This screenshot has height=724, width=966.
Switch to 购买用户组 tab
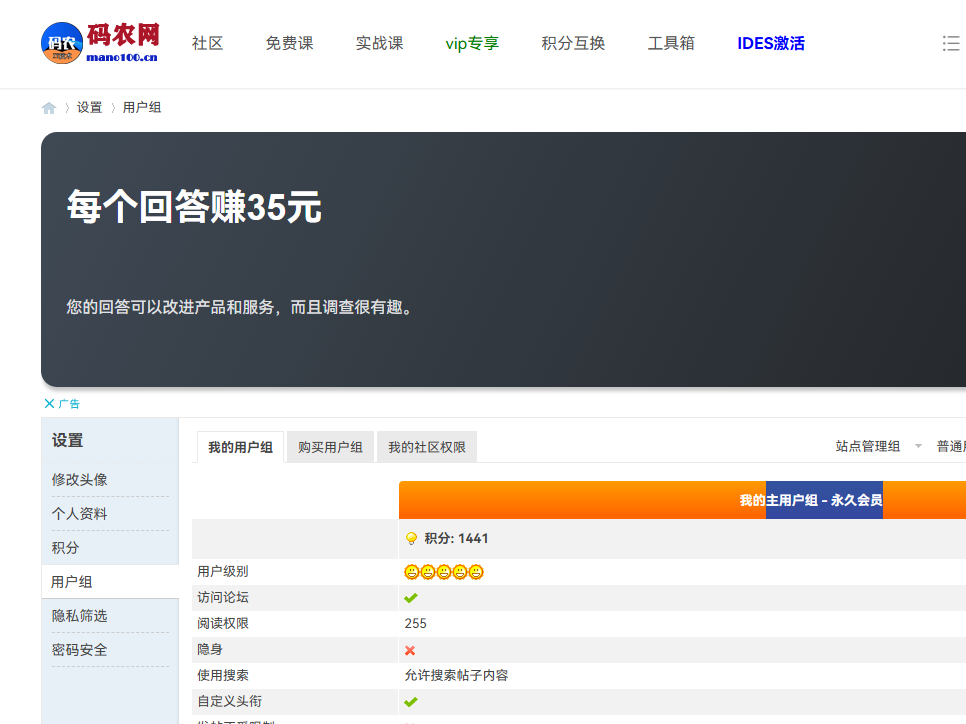(x=330, y=447)
